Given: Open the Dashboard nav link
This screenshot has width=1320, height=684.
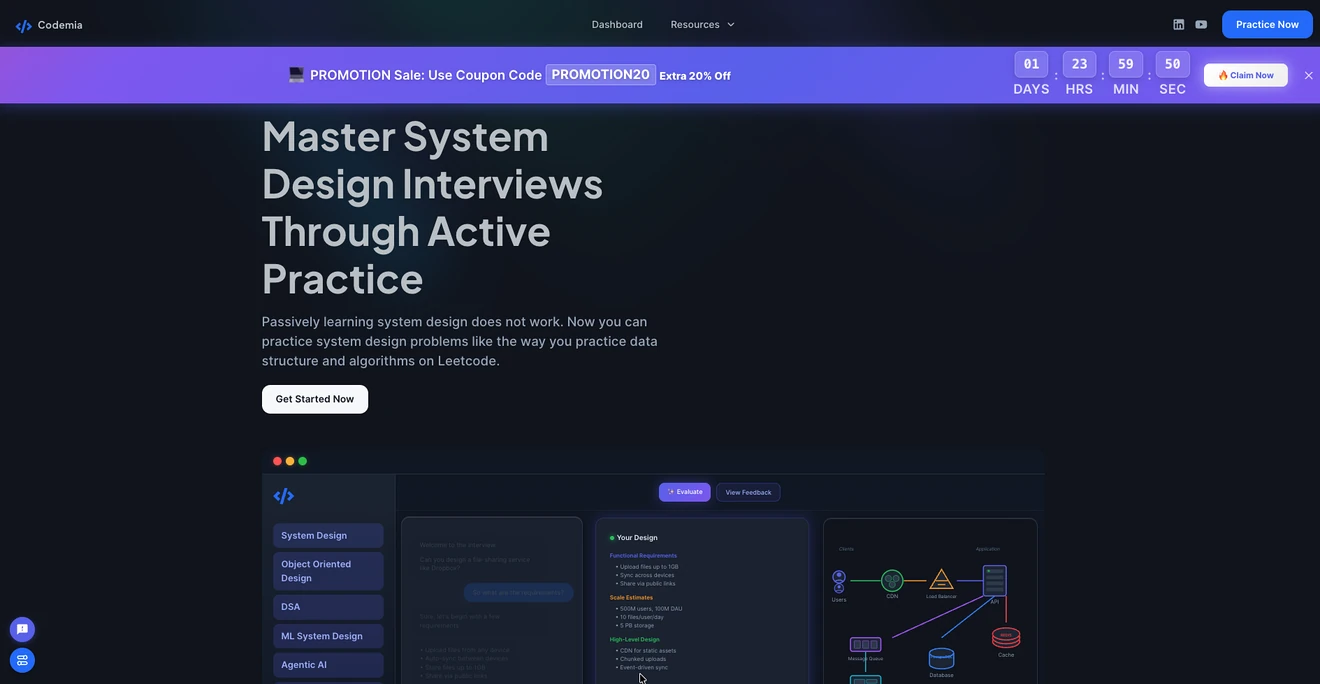Looking at the screenshot, I should point(617,24).
